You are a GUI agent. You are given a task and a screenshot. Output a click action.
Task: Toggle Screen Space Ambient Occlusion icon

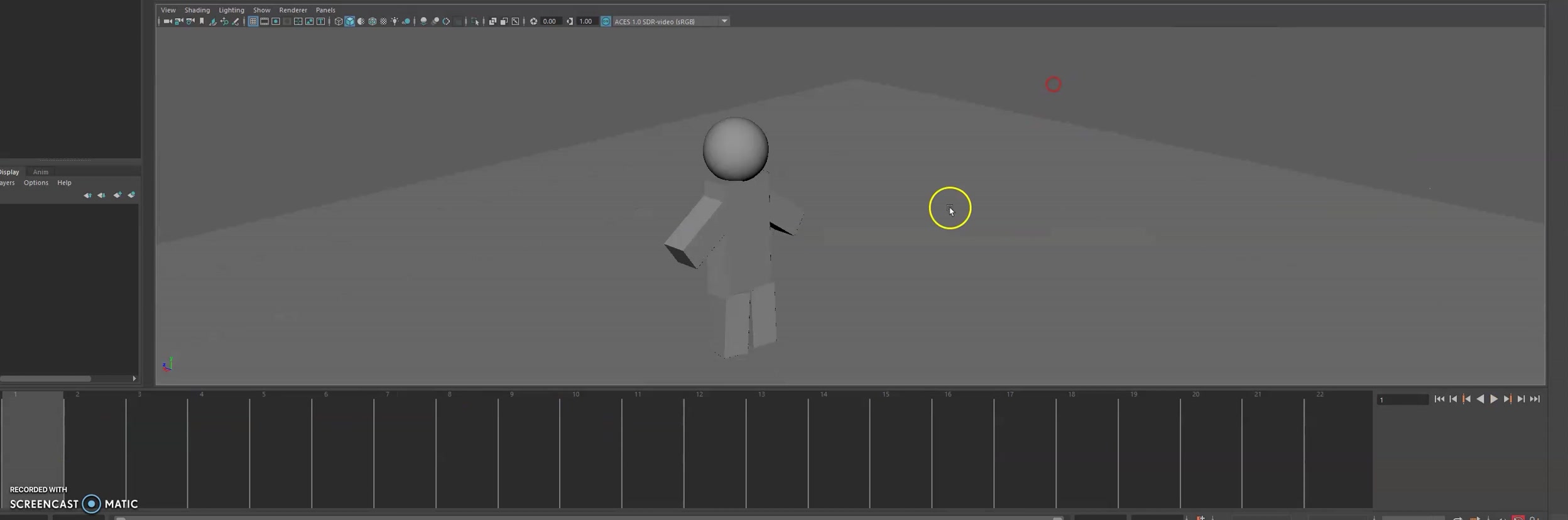[423, 21]
